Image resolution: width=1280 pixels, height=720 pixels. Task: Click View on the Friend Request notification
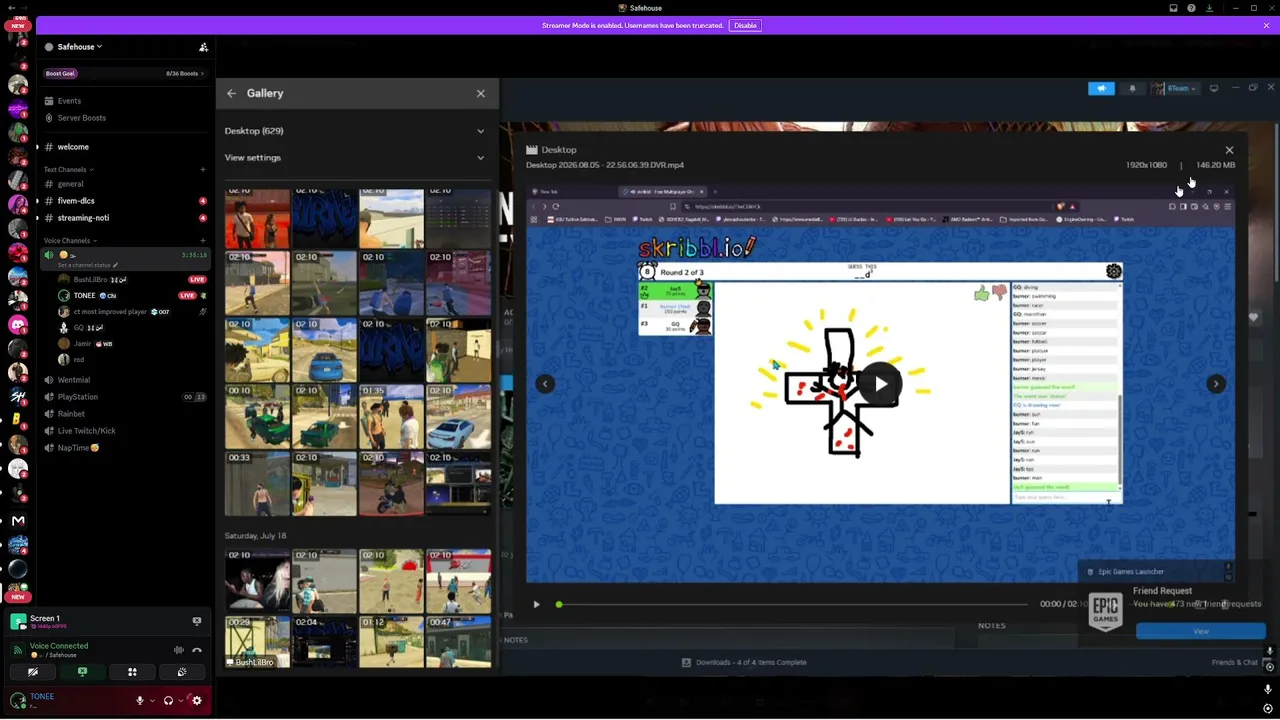[x=1201, y=631]
